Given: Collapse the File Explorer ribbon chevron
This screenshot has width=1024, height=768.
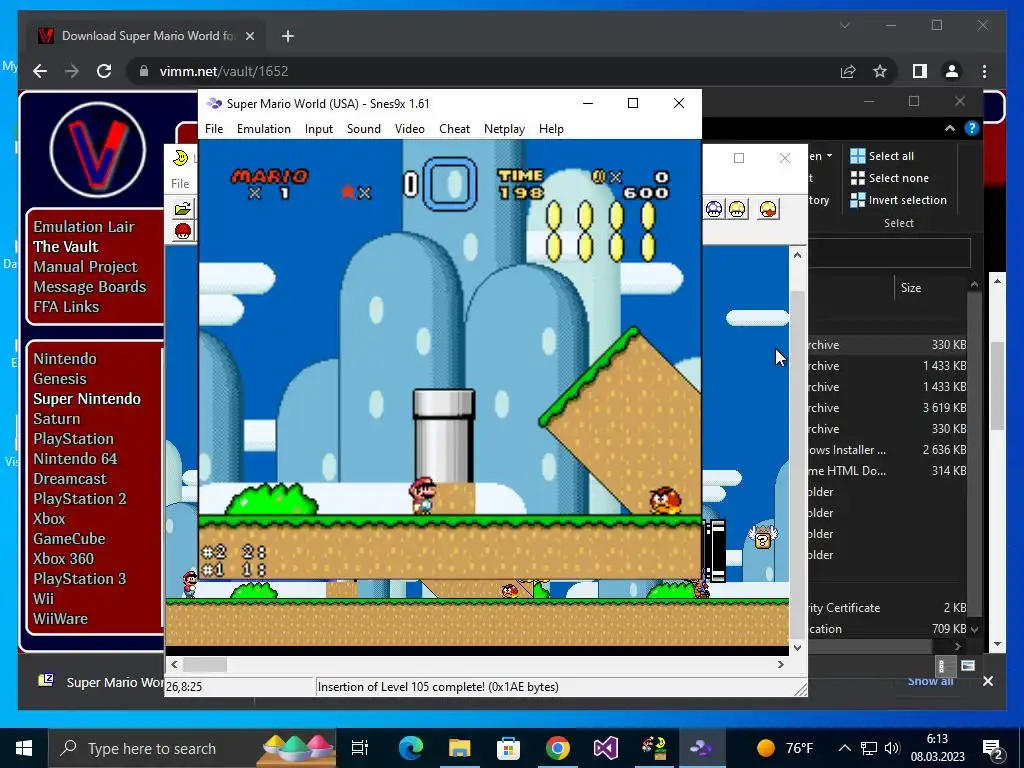Looking at the screenshot, I should pyautogui.click(x=950, y=129).
